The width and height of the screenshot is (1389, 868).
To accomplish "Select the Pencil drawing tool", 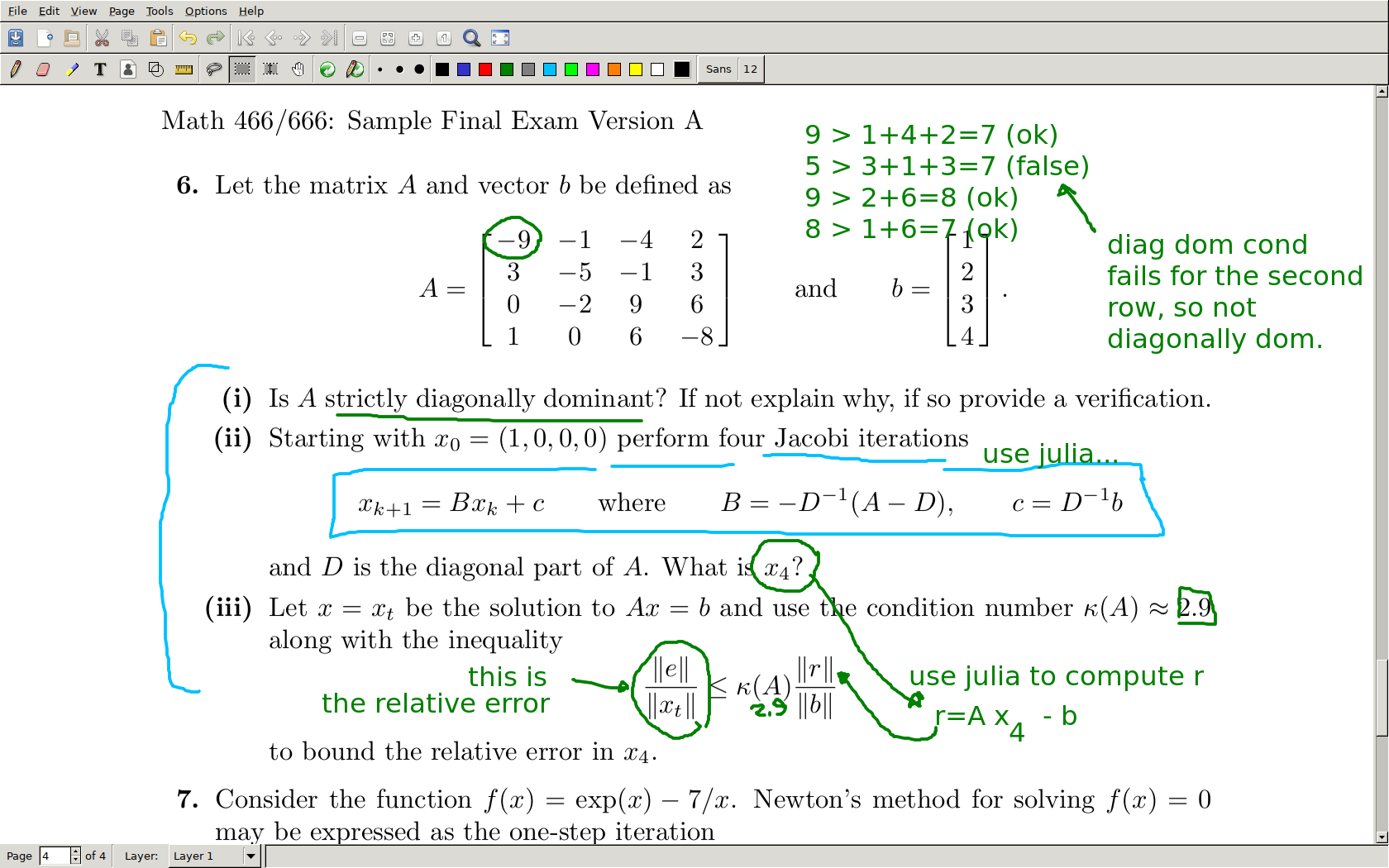I will coord(15,69).
